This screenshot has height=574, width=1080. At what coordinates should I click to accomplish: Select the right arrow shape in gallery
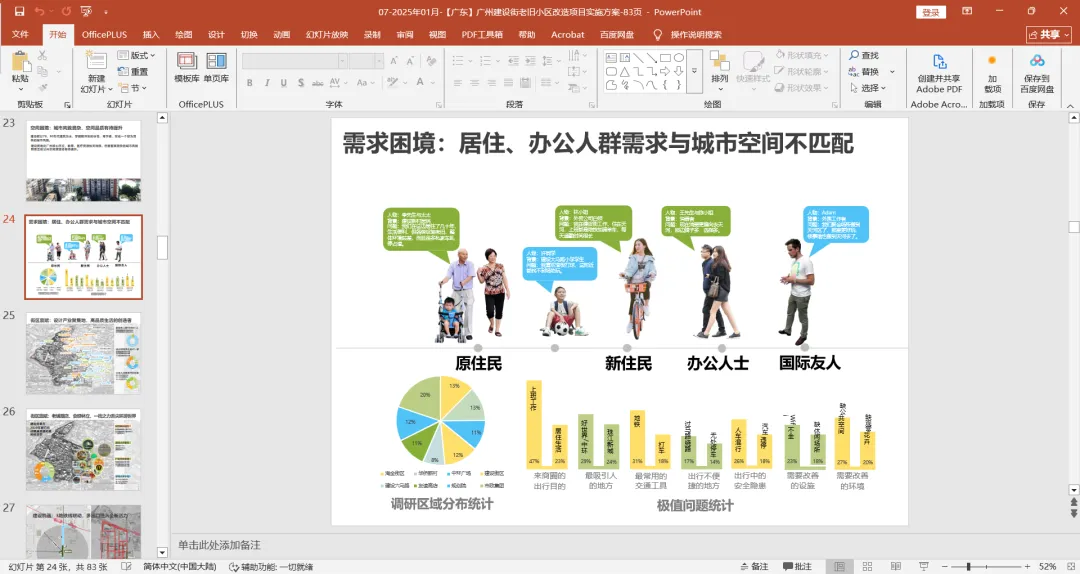click(x=665, y=72)
